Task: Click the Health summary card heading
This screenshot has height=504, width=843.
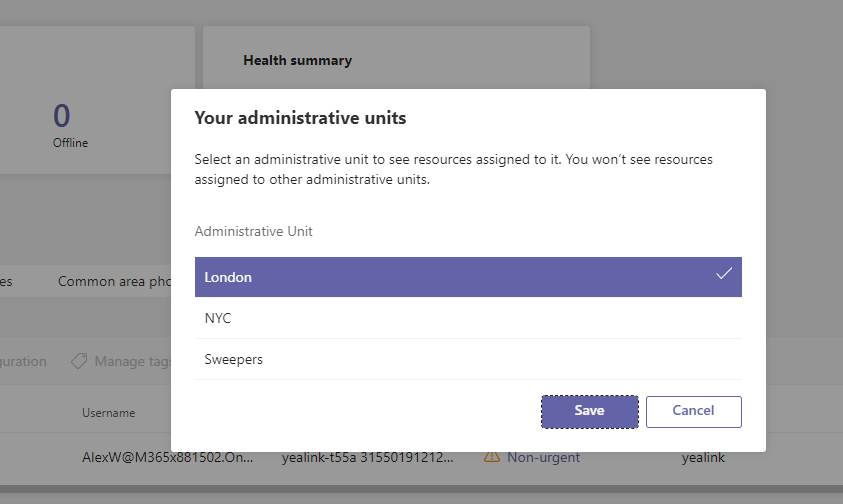Action: (x=297, y=60)
